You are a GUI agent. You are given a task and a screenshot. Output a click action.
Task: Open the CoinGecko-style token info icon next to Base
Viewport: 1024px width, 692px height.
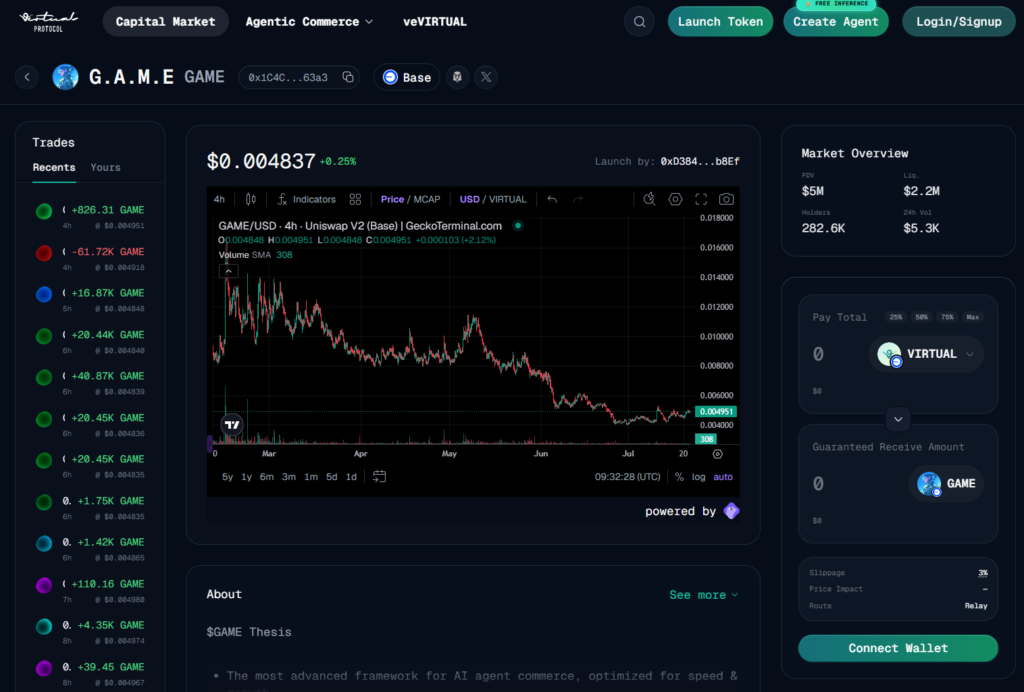point(457,77)
